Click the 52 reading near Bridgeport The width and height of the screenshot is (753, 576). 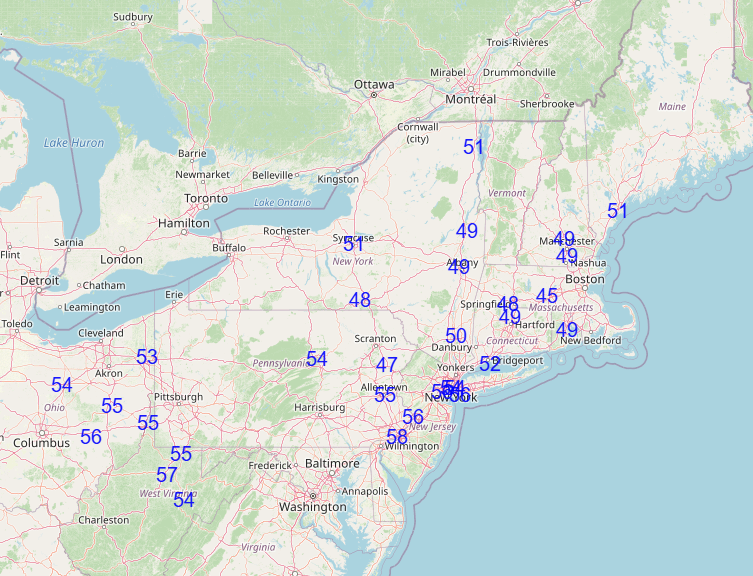[x=489, y=364]
